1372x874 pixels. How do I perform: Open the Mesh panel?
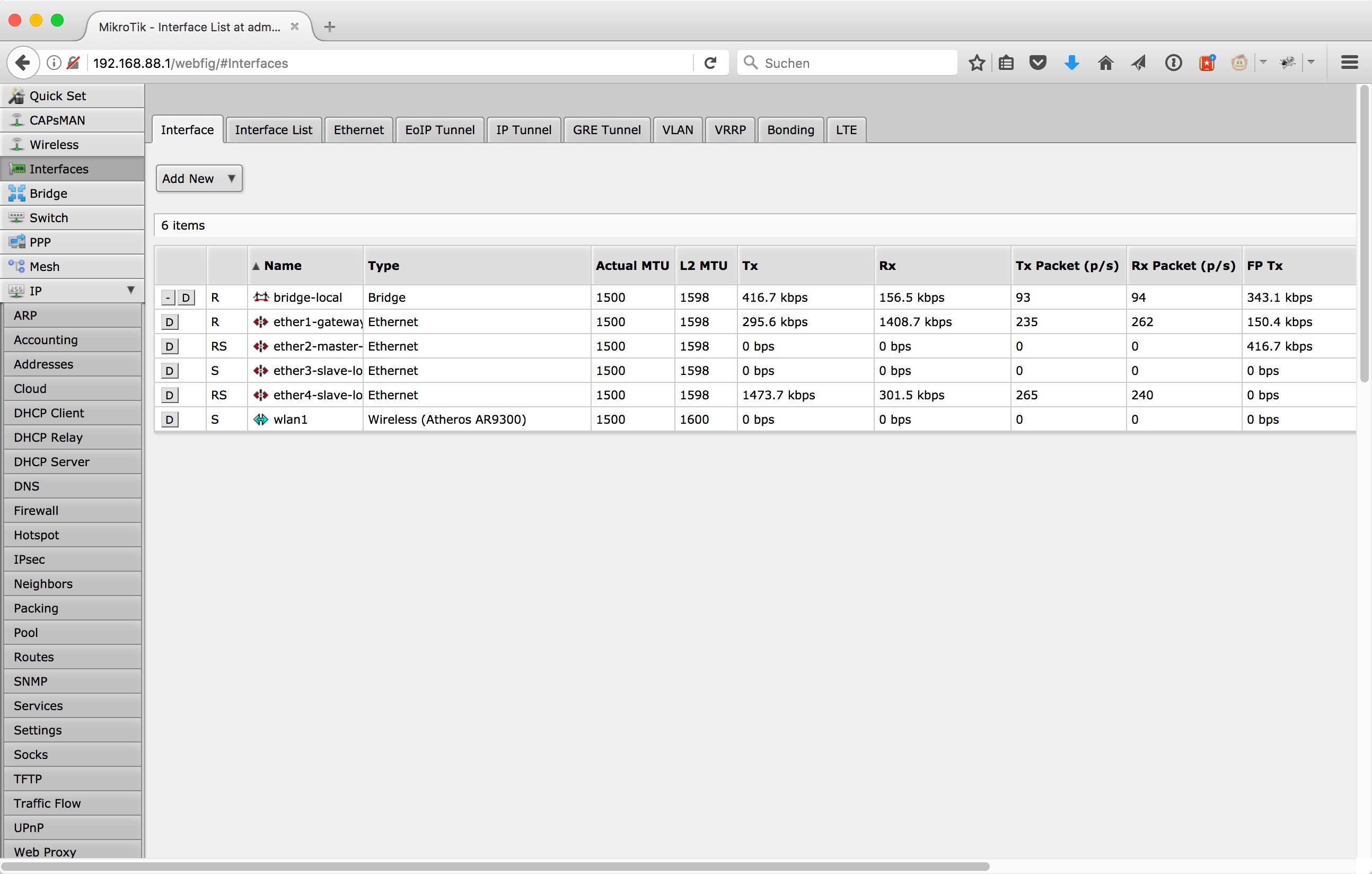(x=45, y=266)
